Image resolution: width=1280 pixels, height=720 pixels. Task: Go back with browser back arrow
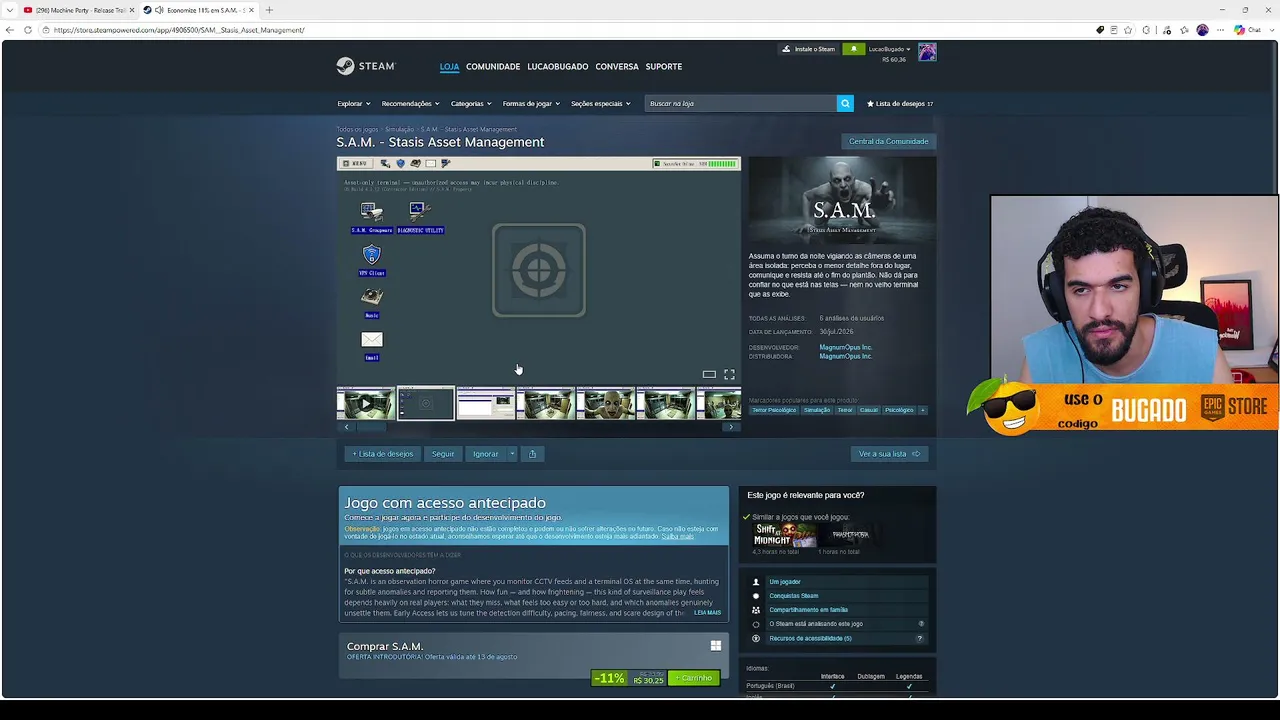click(10, 30)
